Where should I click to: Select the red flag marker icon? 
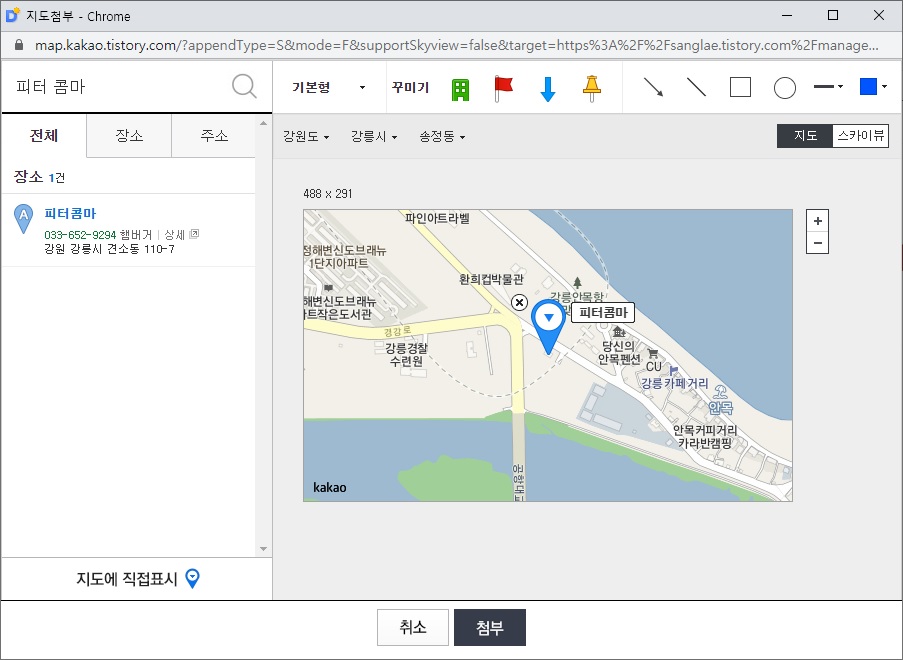pyautogui.click(x=503, y=89)
